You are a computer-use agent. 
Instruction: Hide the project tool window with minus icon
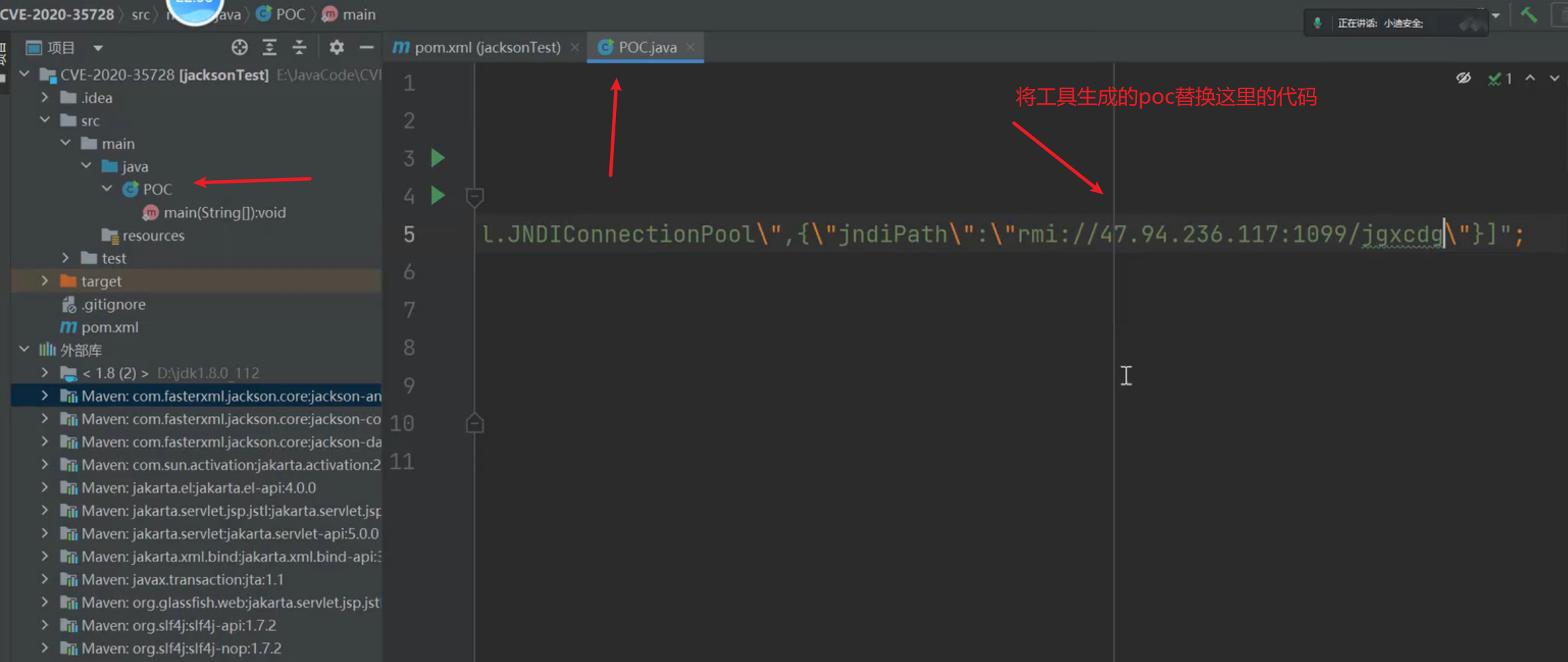[367, 48]
